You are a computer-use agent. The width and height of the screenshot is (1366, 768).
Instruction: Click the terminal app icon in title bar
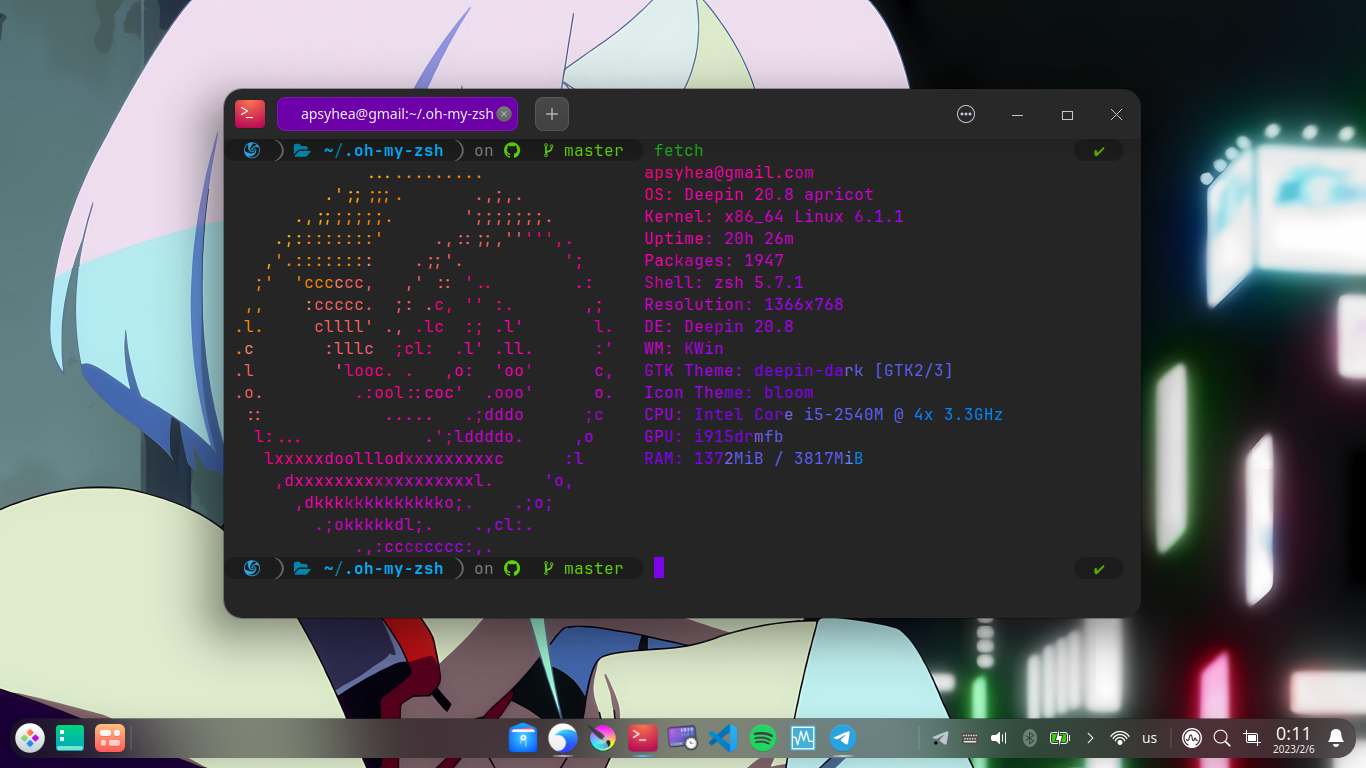[250, 114]
